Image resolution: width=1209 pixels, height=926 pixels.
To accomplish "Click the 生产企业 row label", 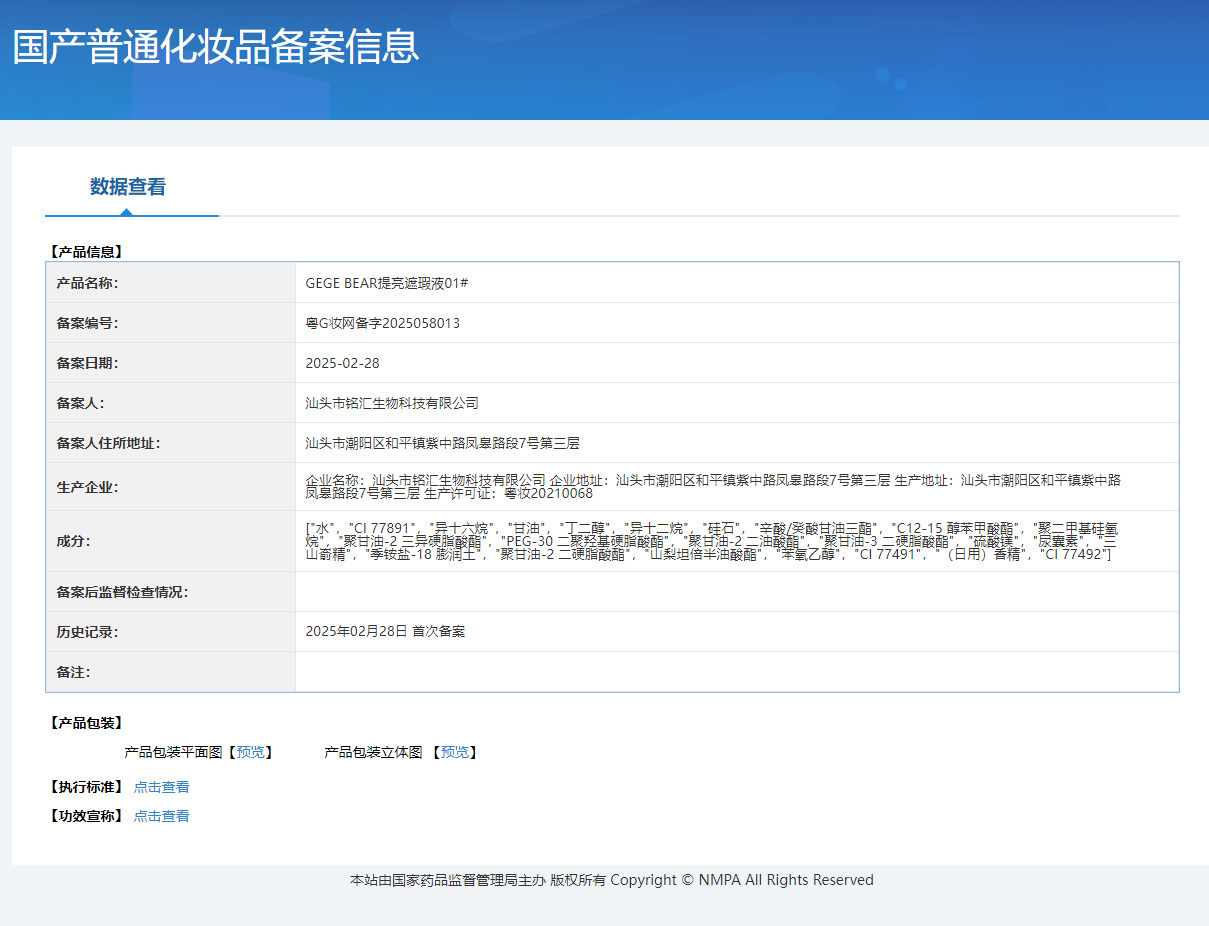I will tap(87, 487).
